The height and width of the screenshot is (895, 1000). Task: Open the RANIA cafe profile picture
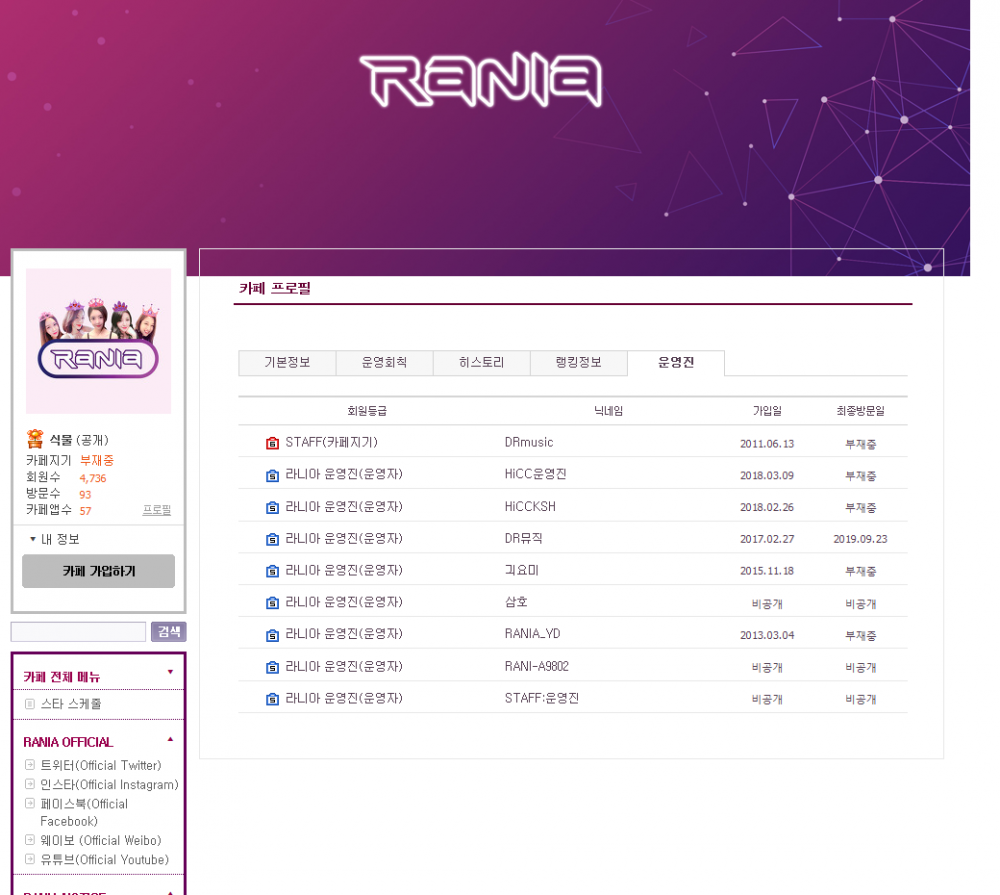[98, 341]
